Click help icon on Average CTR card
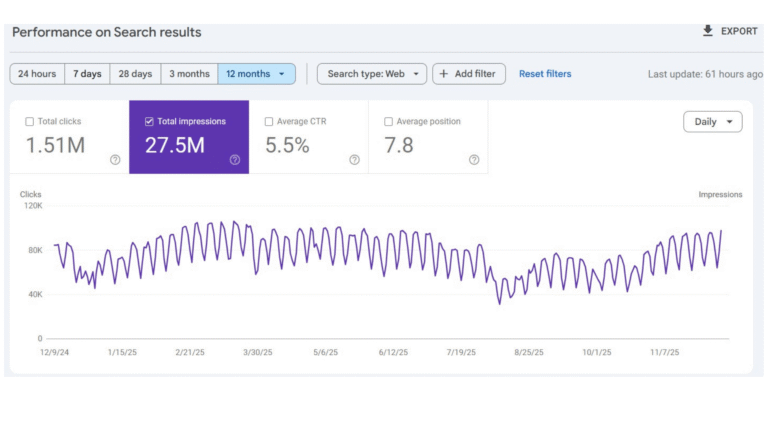The image size is (768, 432). [x=354, y=159]
